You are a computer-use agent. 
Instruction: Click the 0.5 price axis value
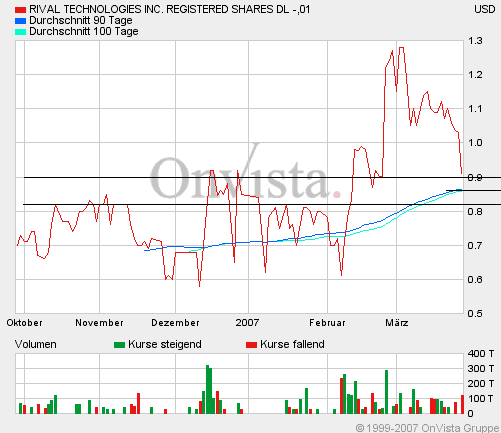click(x=475, y=314)
